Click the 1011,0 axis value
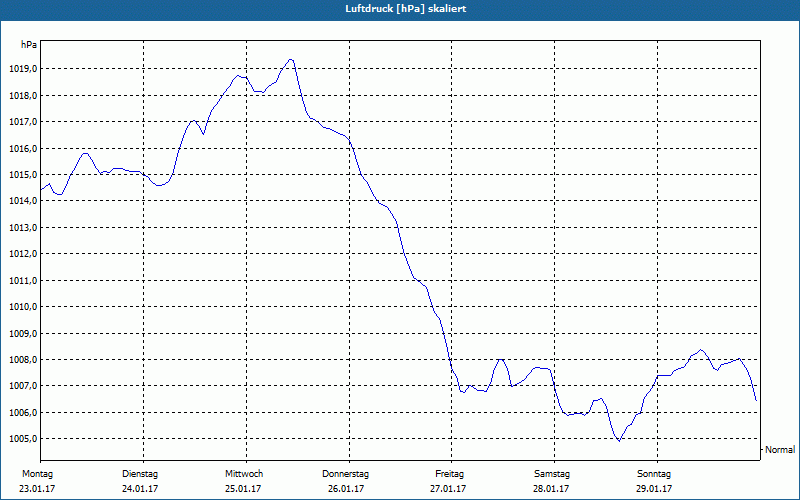 [22, 281]
